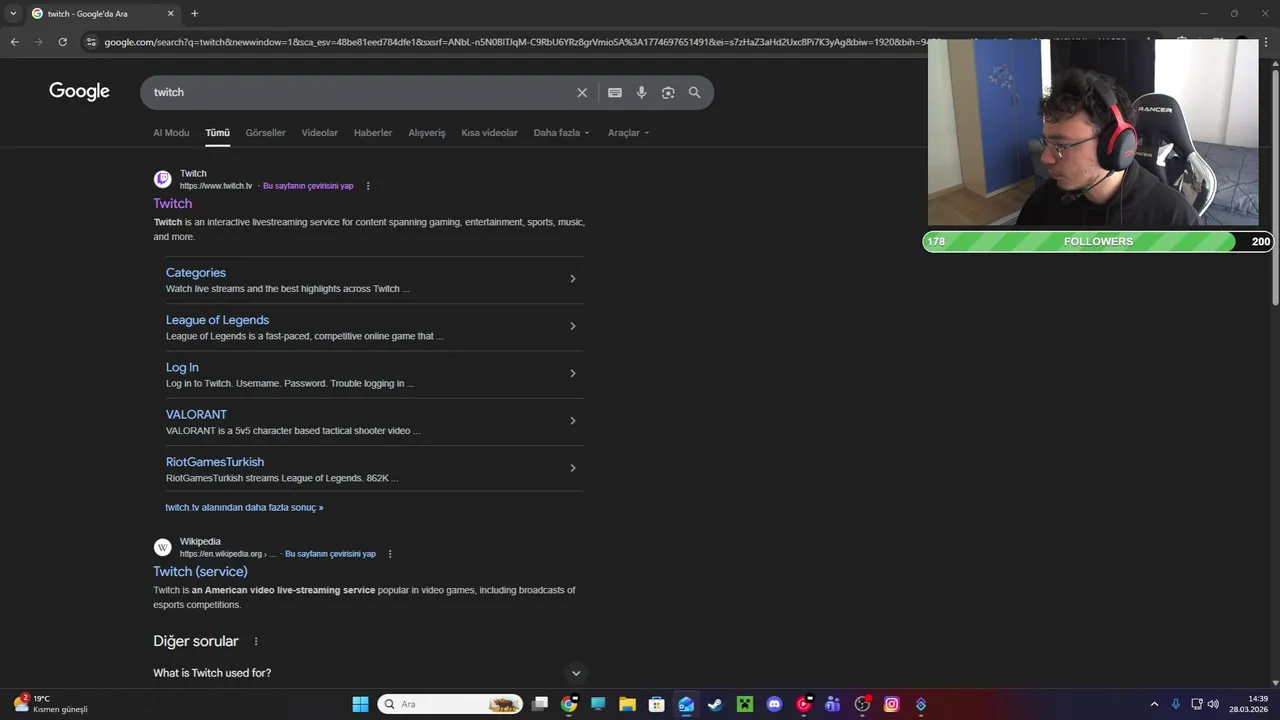Click the Twitch favicon in first result

pyautogui.click(x=162, y=179)
